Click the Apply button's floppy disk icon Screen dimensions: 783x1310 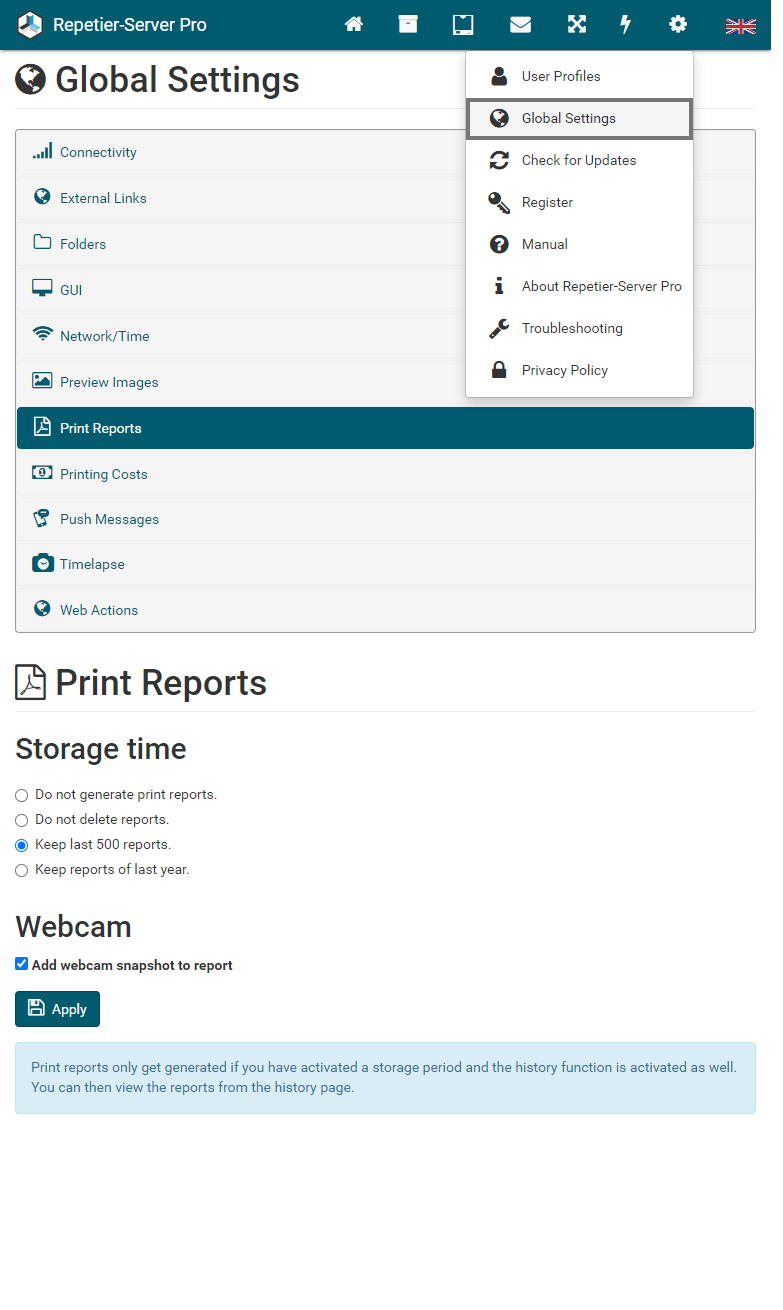pos(37,1008)
